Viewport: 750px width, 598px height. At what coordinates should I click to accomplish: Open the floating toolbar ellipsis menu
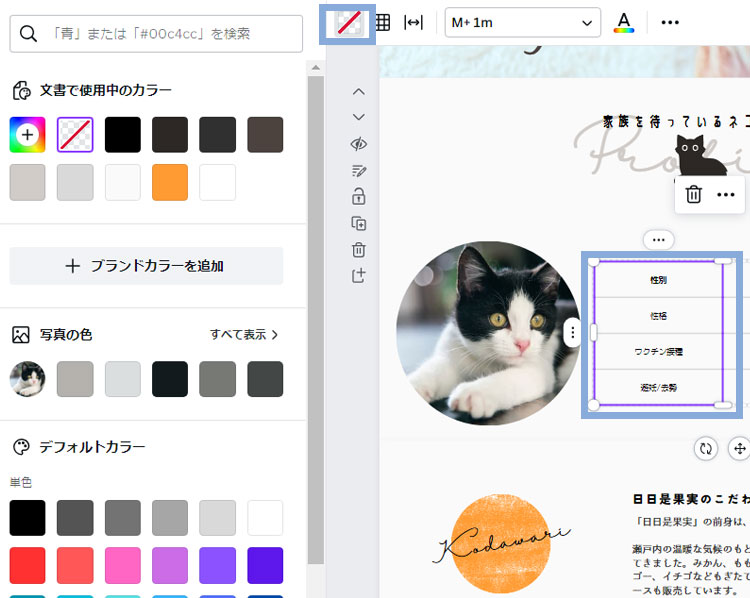coord(726,195)
